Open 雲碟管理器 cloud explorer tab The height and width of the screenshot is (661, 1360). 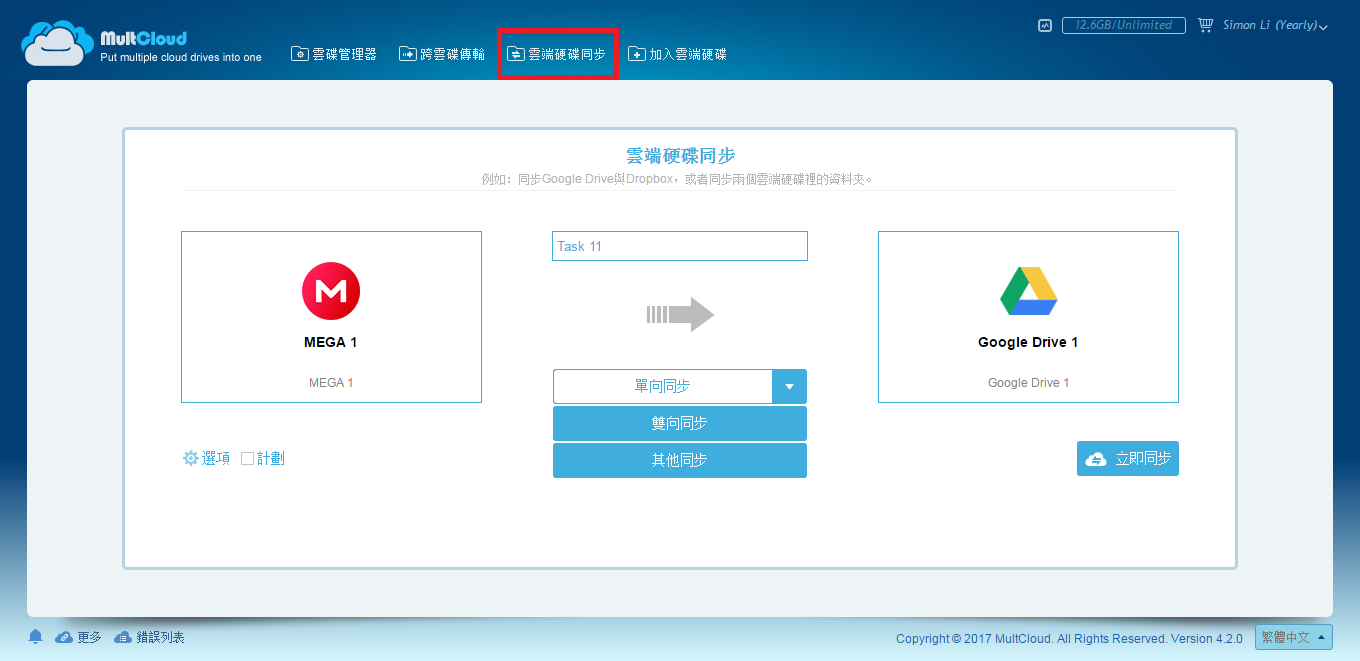tap(334, 54)
